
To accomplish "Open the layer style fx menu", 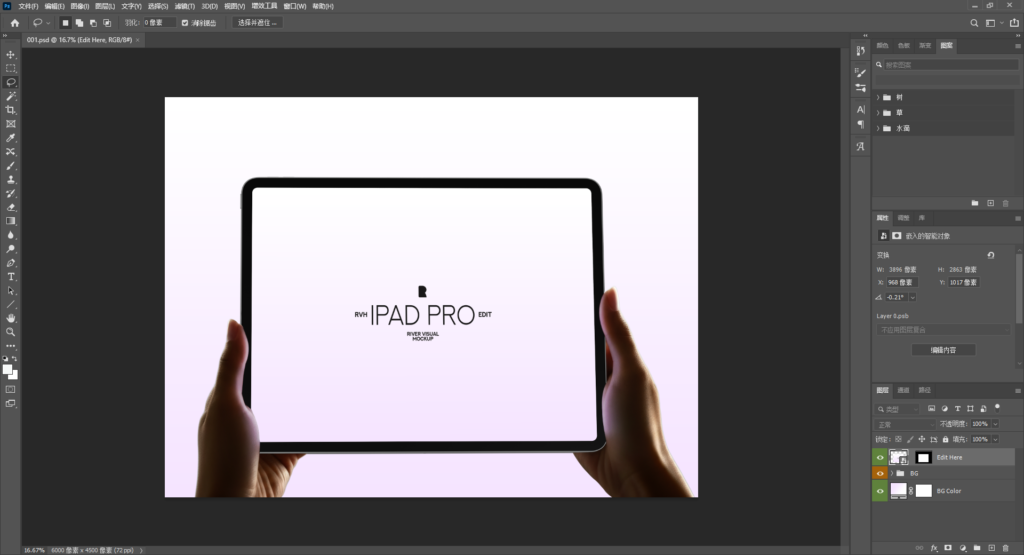I will pos(934,548).
